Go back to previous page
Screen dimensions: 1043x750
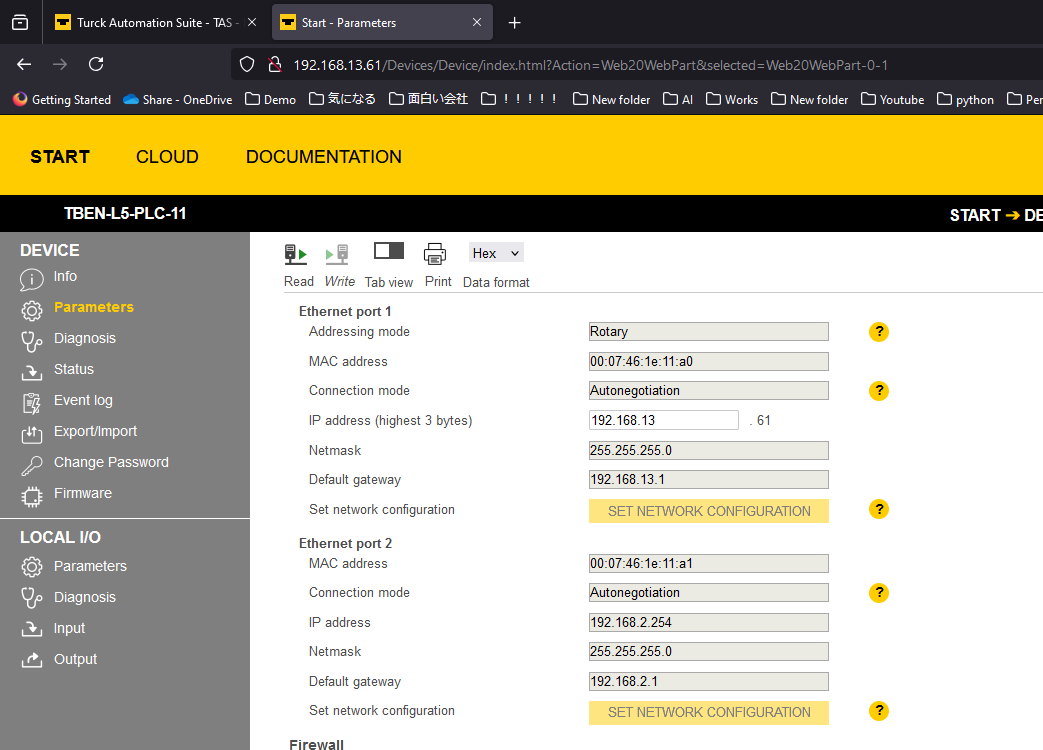[24, 64]
